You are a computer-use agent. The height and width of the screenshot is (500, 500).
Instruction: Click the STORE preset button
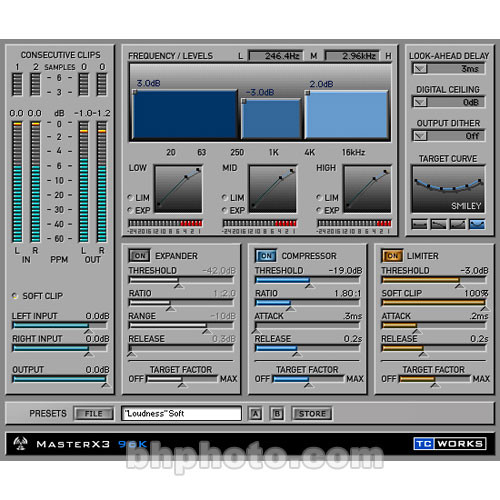[x=312, y=414]
